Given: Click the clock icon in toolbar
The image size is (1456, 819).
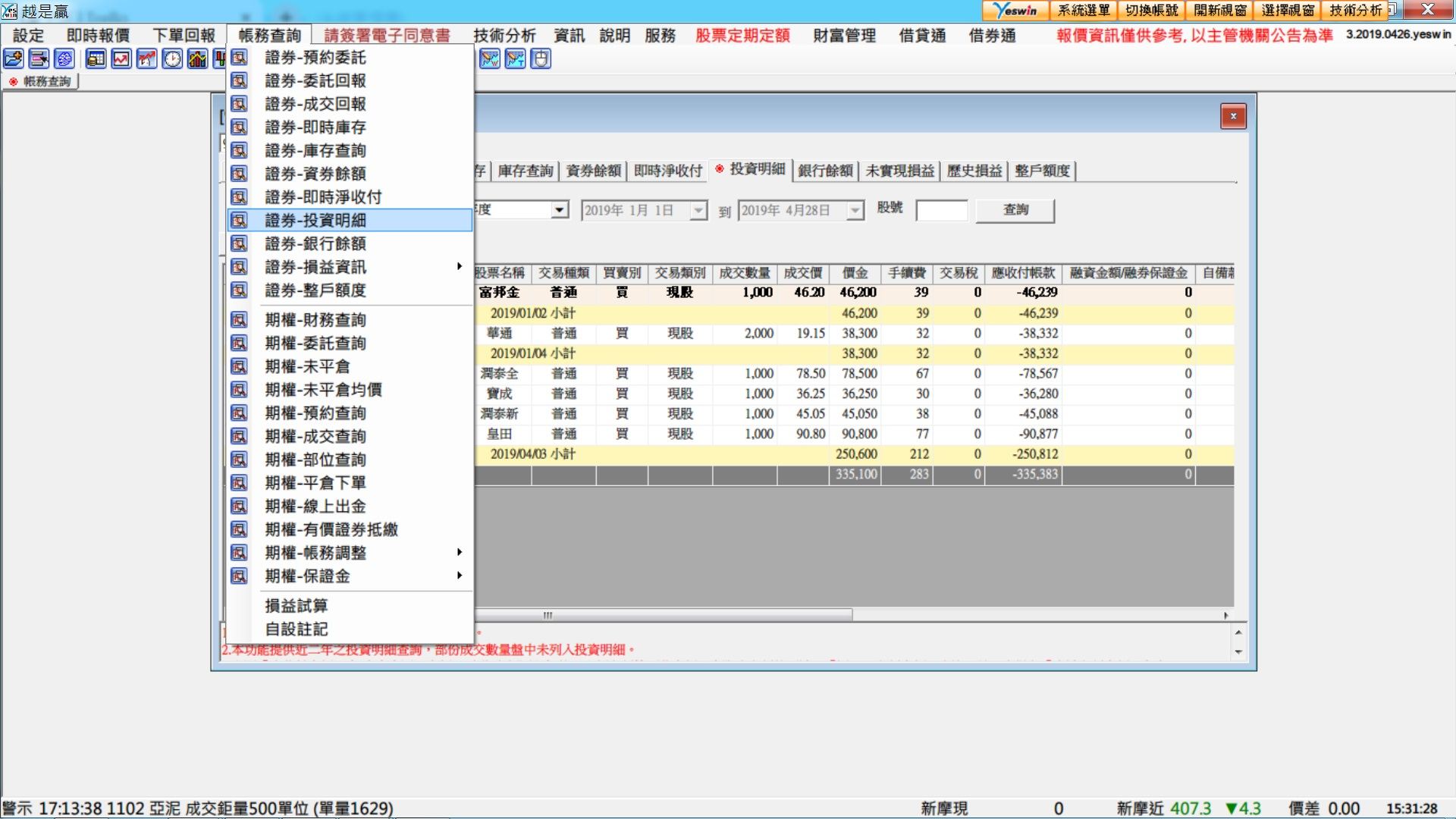Looking at the screenshot, I should pos(172,59).
